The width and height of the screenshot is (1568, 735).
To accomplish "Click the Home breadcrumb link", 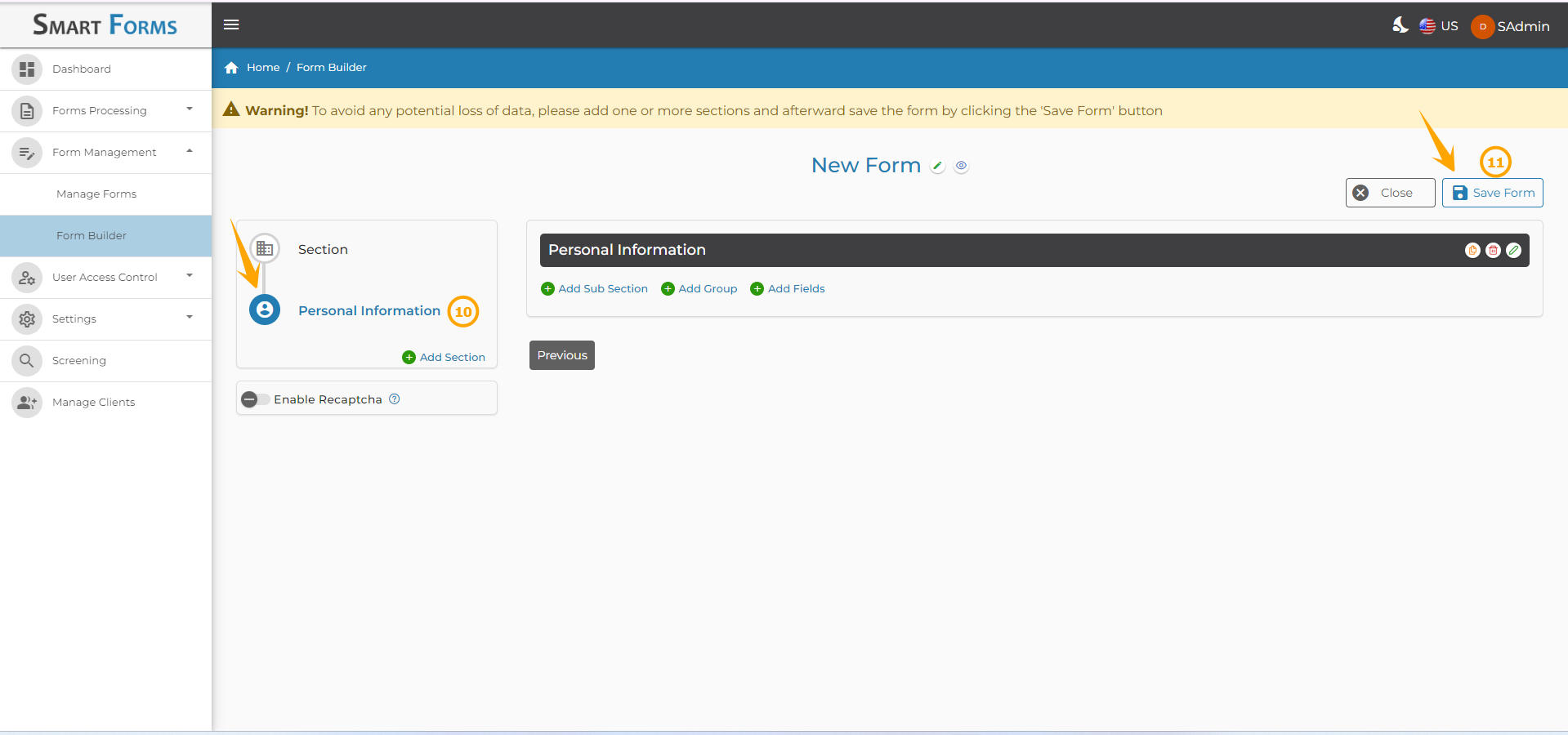I will point(263,68).
